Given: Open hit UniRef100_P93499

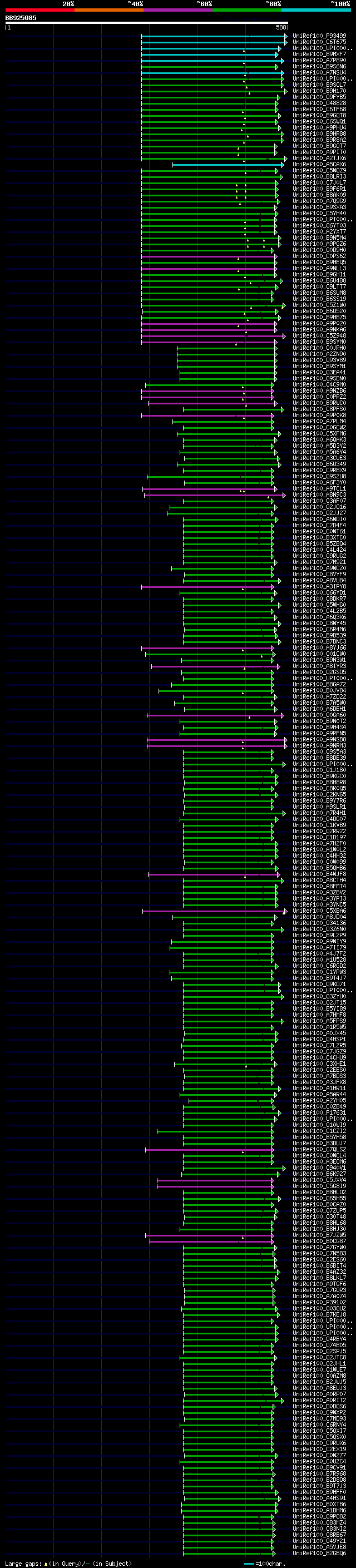Looking at the screenshot, I should pos(319,36).
